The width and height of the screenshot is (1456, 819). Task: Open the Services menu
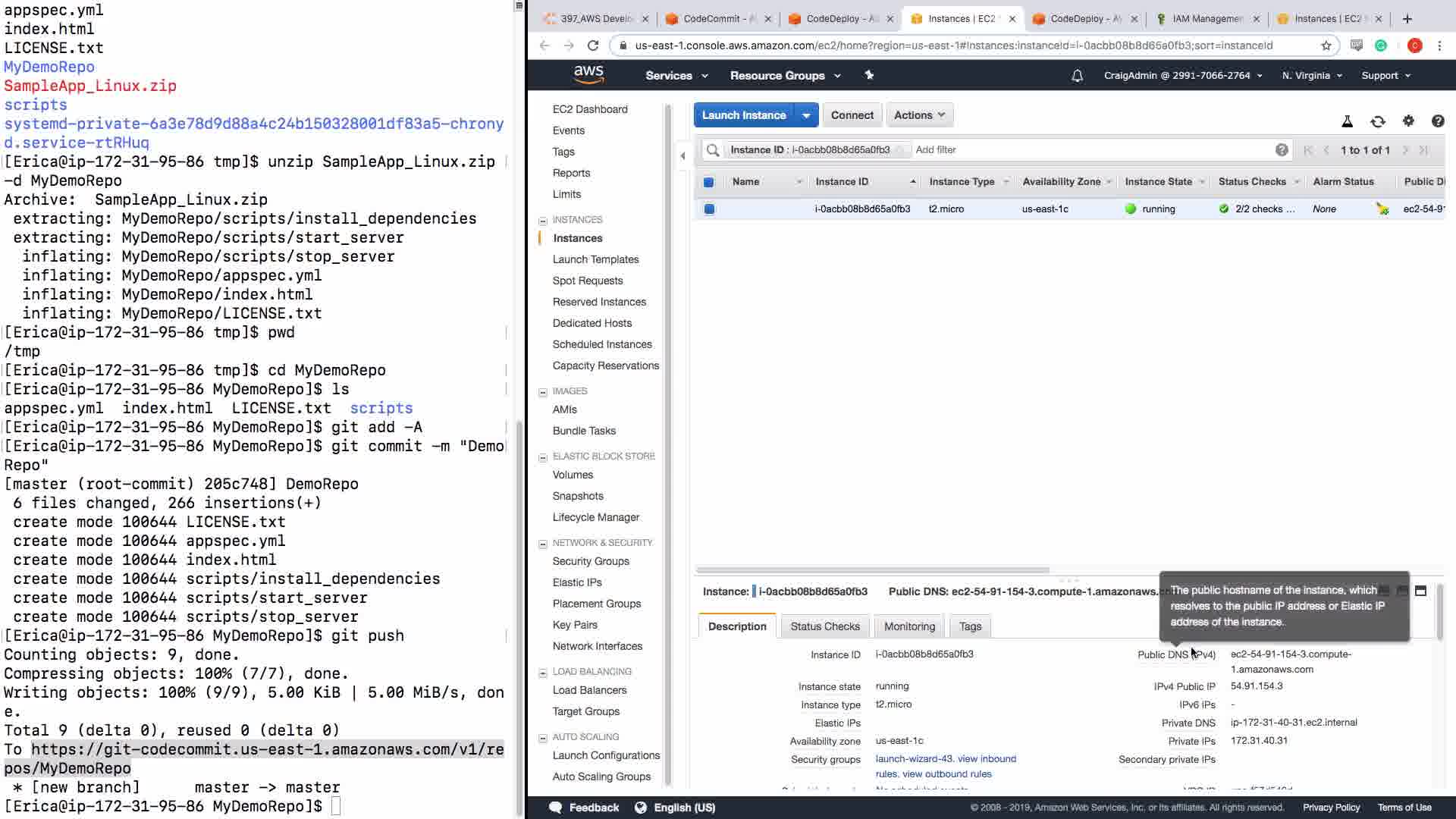tap(676, 76)
